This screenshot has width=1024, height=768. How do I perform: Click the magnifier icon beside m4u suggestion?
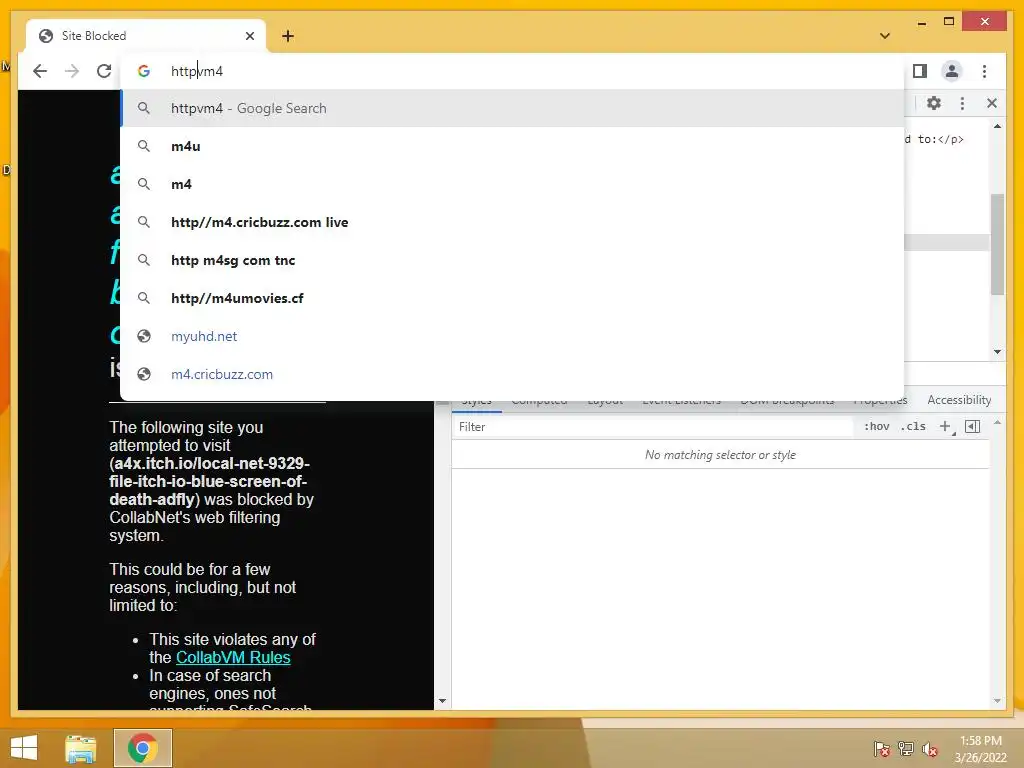(144, 146)
